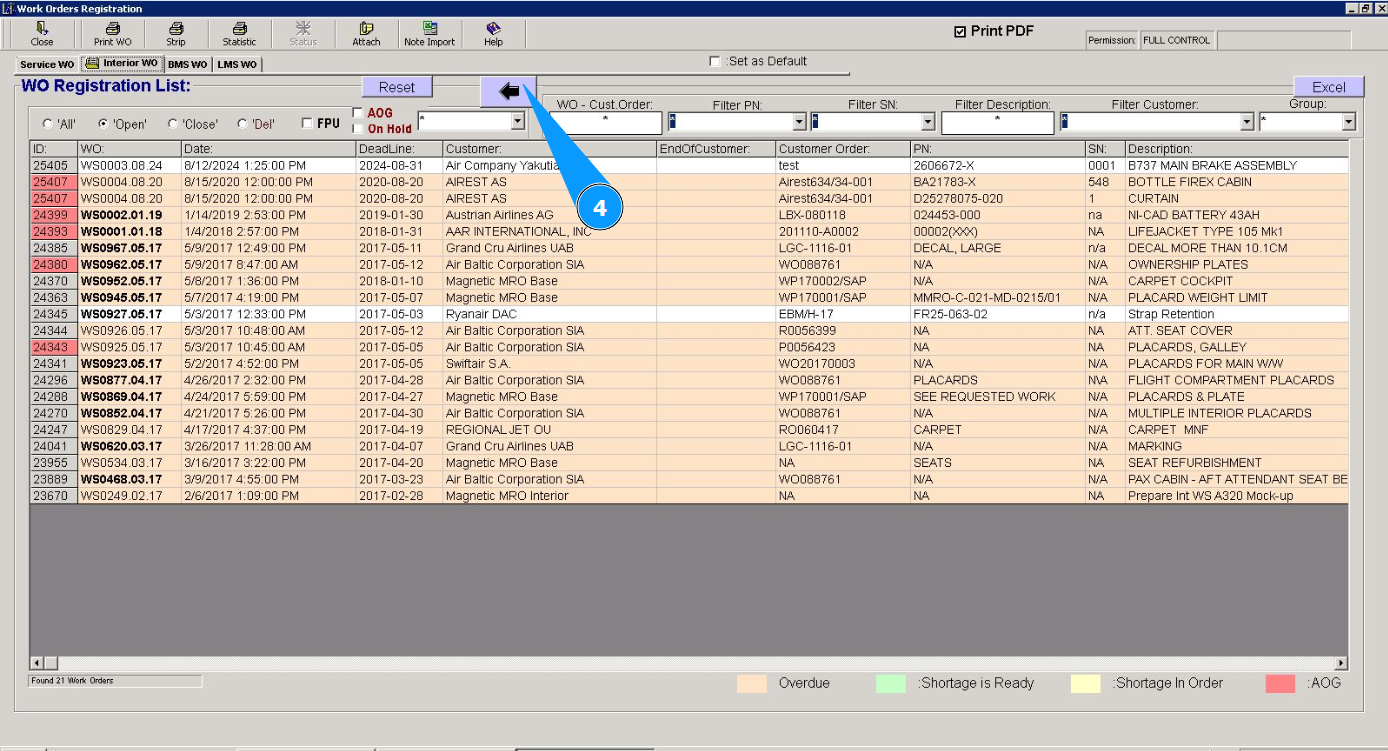Screen dimensions: 1388x751
Task: Click the Close toolbar icon
Action: (42, 29)
